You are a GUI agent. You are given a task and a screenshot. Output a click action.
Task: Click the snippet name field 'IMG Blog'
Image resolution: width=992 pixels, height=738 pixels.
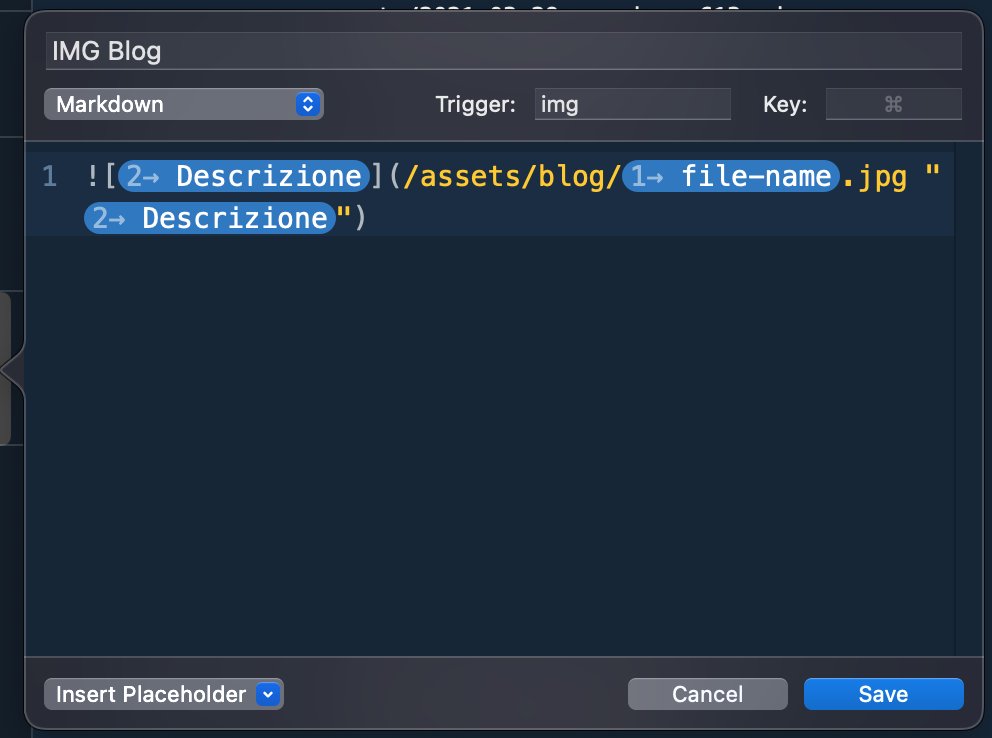(504, 51)
